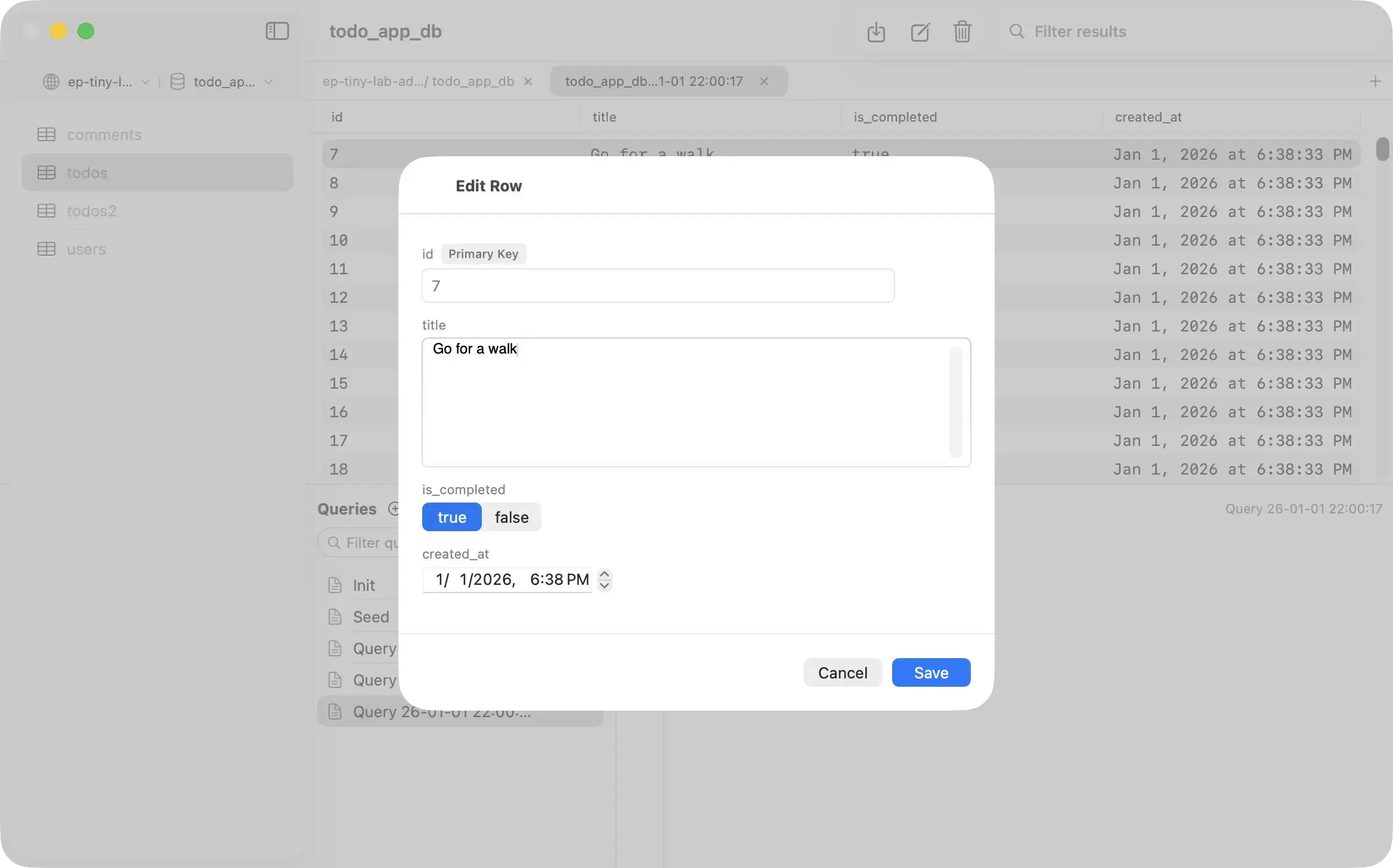Set is_completed to true
Screen dimensions: 1393x868
(452, 517)
